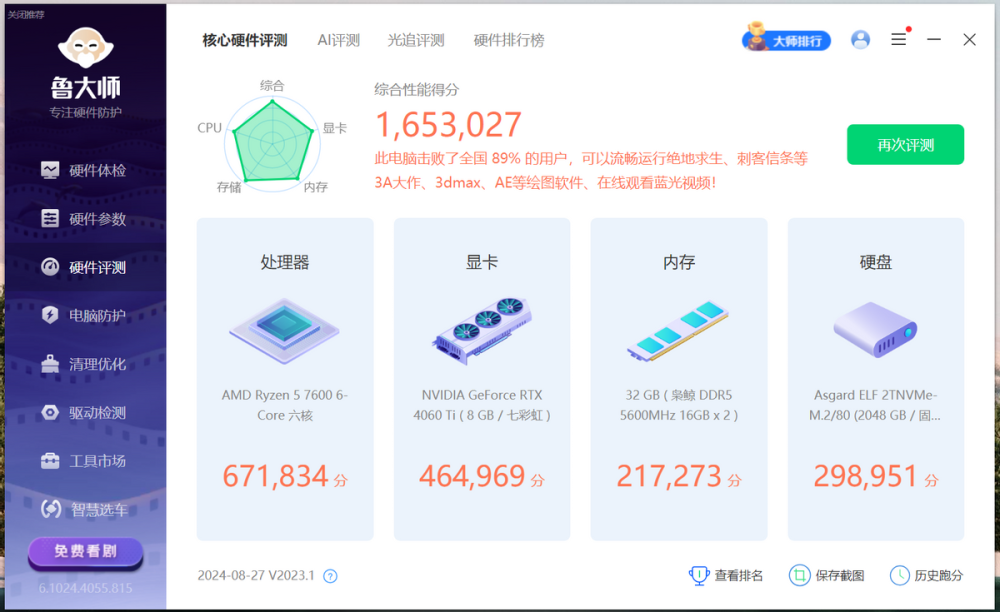Screen dimensions: 1000x612
Task: Open the 大师排行 trophy button
Action: (786, 40)
